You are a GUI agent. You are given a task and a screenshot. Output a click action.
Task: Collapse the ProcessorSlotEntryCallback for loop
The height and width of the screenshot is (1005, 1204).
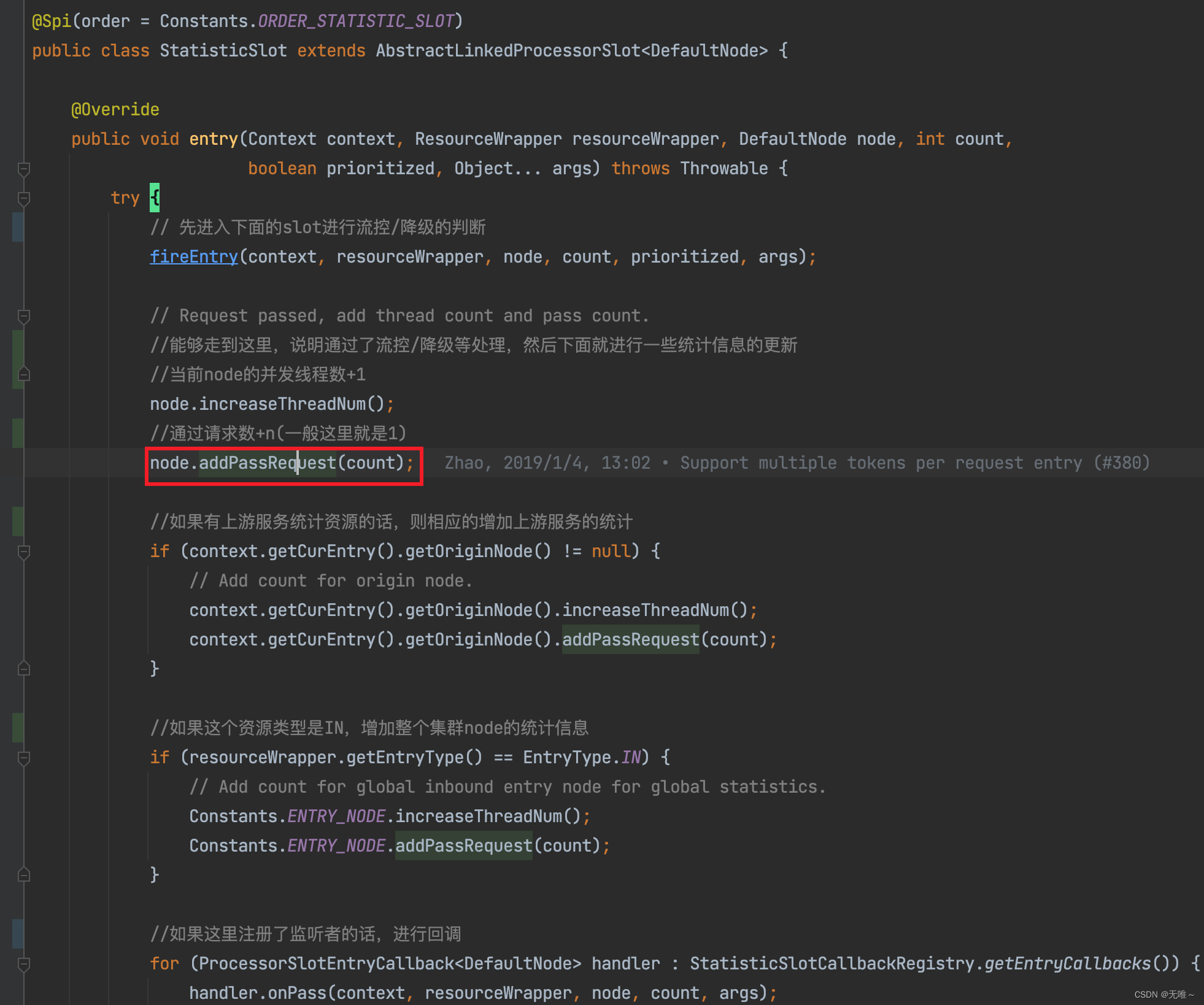coord(24,964)
